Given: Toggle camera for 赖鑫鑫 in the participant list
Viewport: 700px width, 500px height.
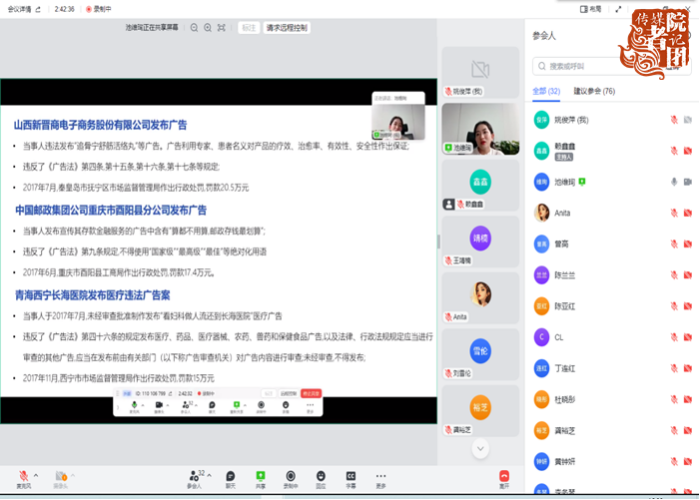Looking at the screenshot, I should tap(688, 151).
